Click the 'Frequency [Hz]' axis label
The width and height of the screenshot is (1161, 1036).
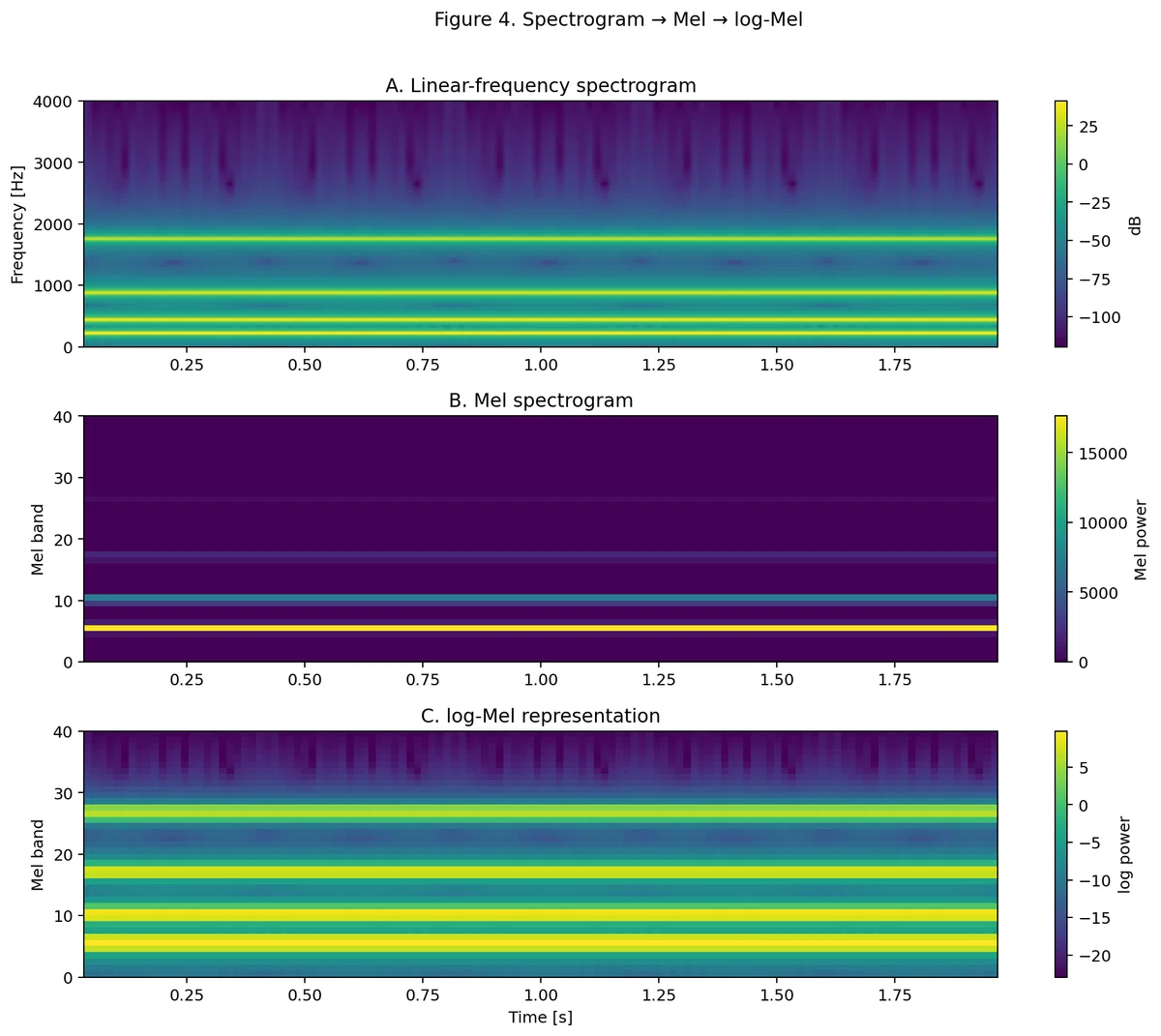coord(17,224)
